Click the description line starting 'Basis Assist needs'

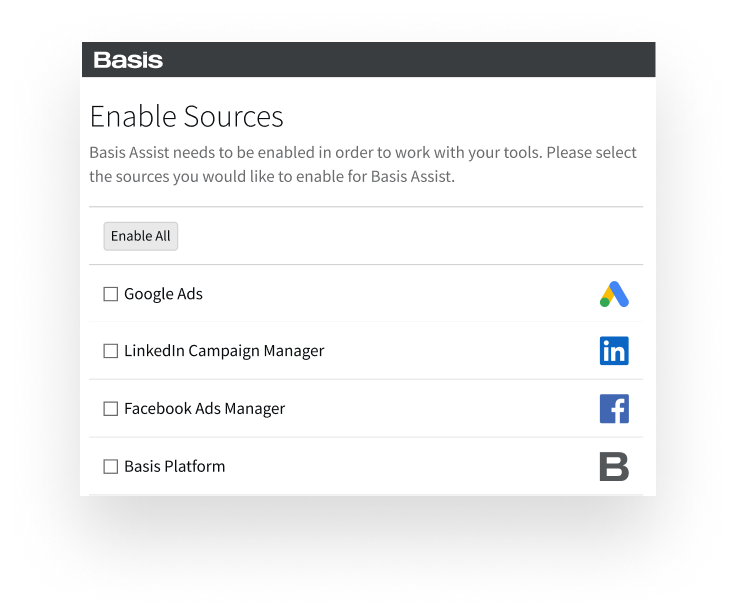click(363, 153)
